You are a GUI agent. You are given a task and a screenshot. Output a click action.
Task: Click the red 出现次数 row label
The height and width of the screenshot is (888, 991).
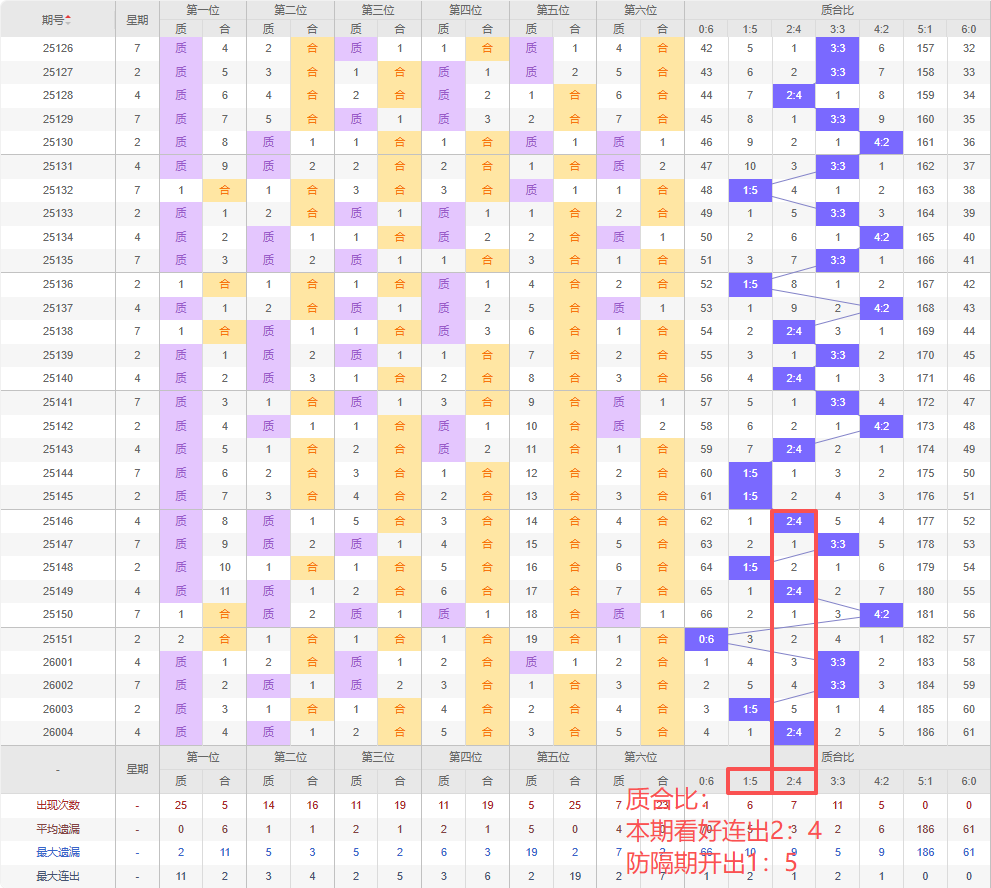(58, 805)
